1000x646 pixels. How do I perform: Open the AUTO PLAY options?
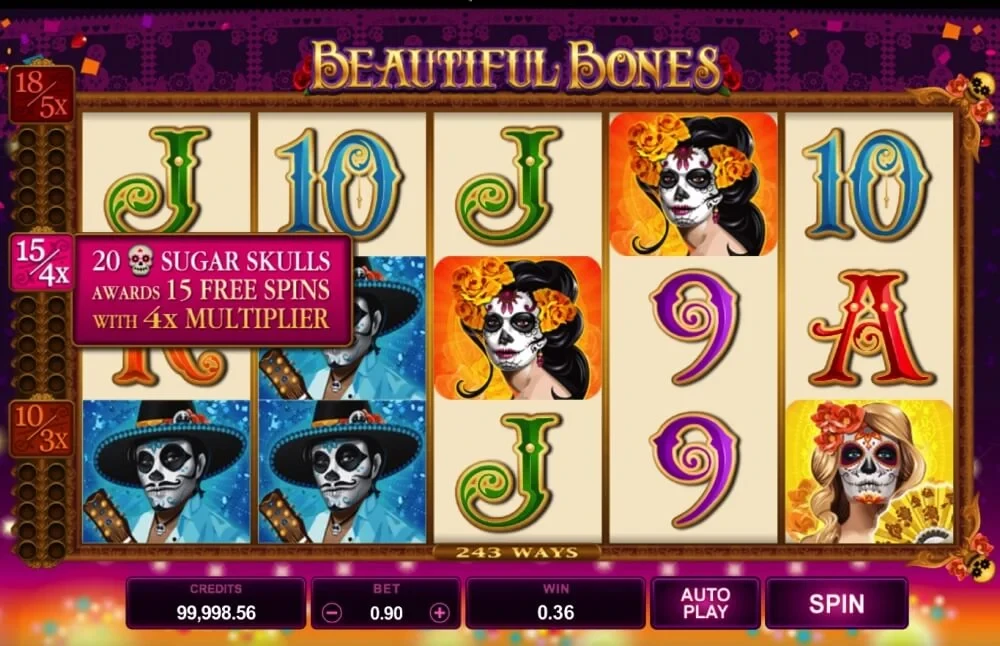pyautogui.click(x=705, y=603)
